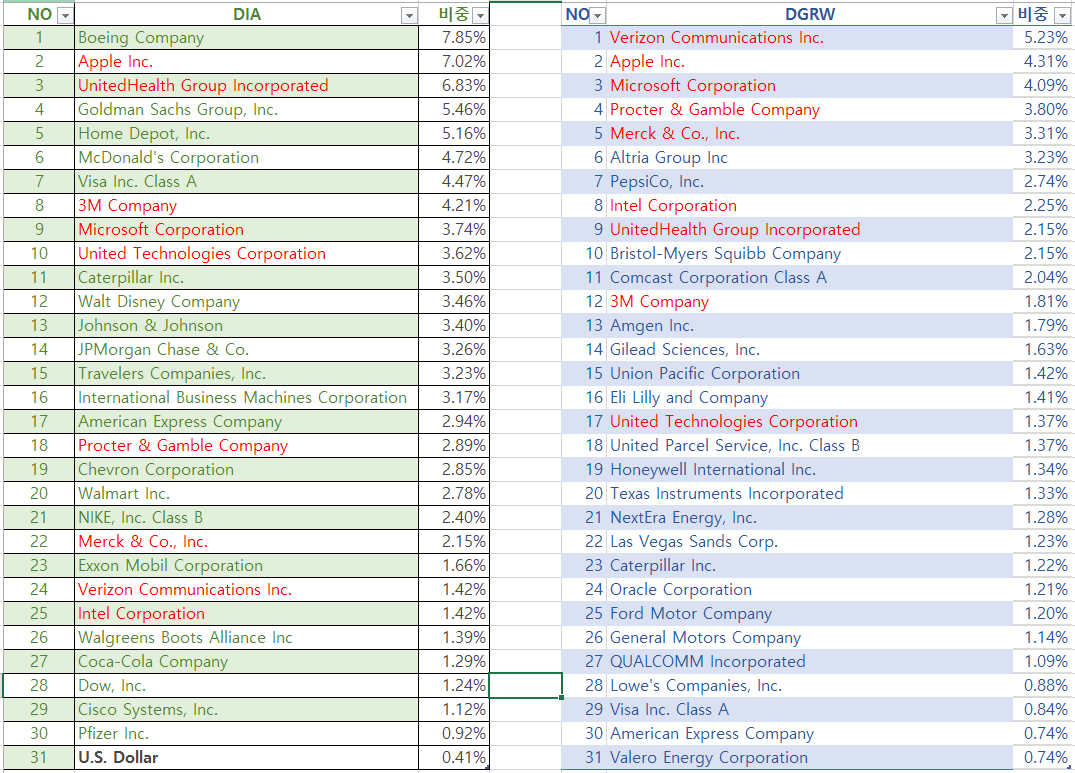Select the 0.41% weight cell
This screenshot has width=1075, height=773.
click(454, 757)
